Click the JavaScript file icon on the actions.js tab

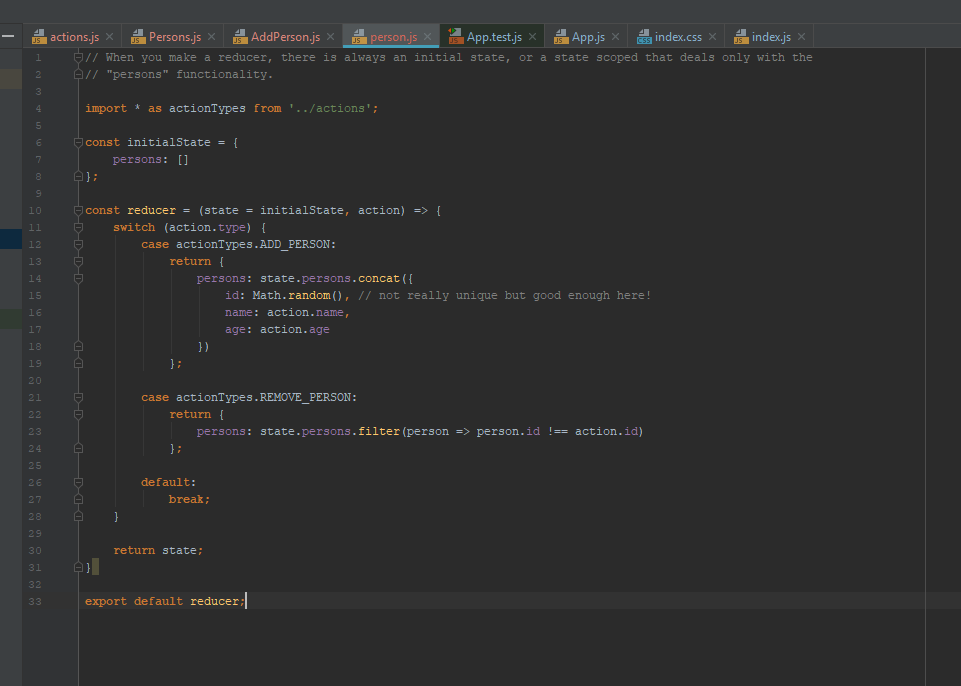(x=39, y=35)
